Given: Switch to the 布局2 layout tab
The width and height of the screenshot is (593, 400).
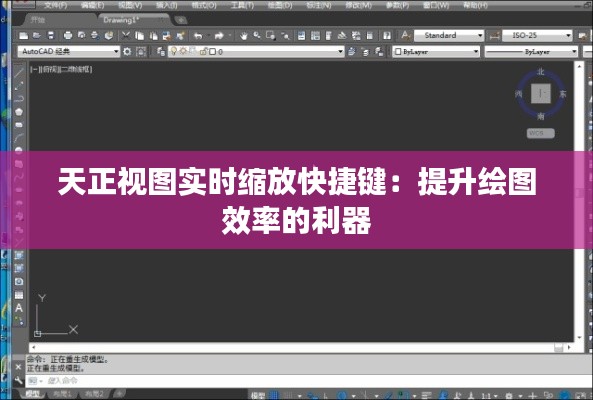Looking at the screenshot, I should click(x=95, y=394).
